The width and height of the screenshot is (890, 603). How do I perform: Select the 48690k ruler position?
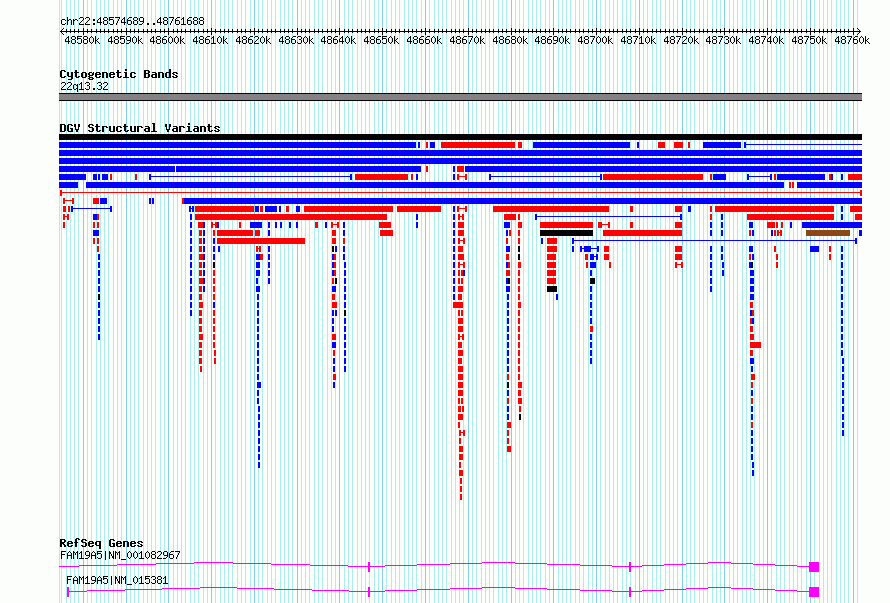click(552, 40)
